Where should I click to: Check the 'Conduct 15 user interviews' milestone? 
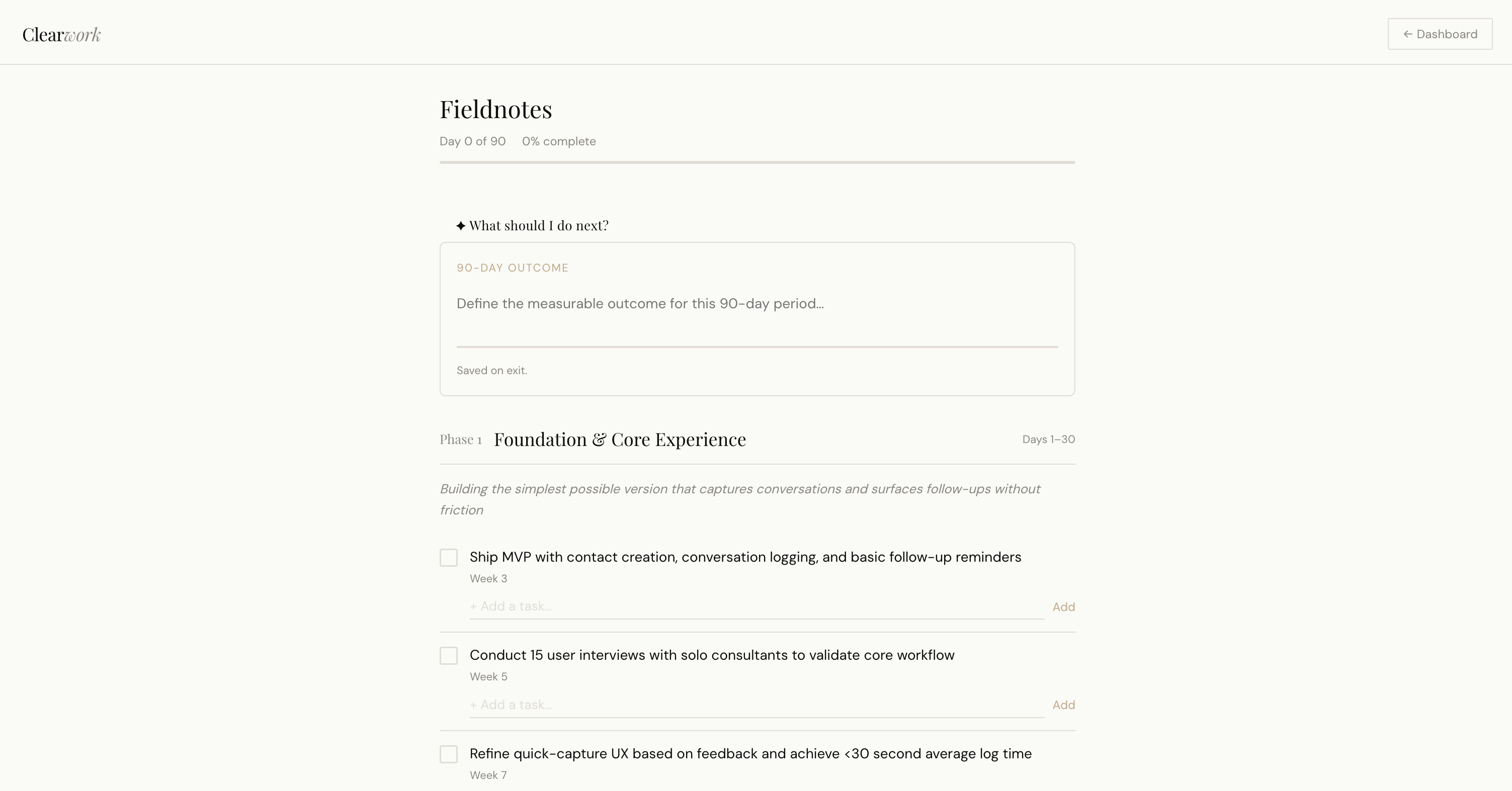tap(449, 655)
